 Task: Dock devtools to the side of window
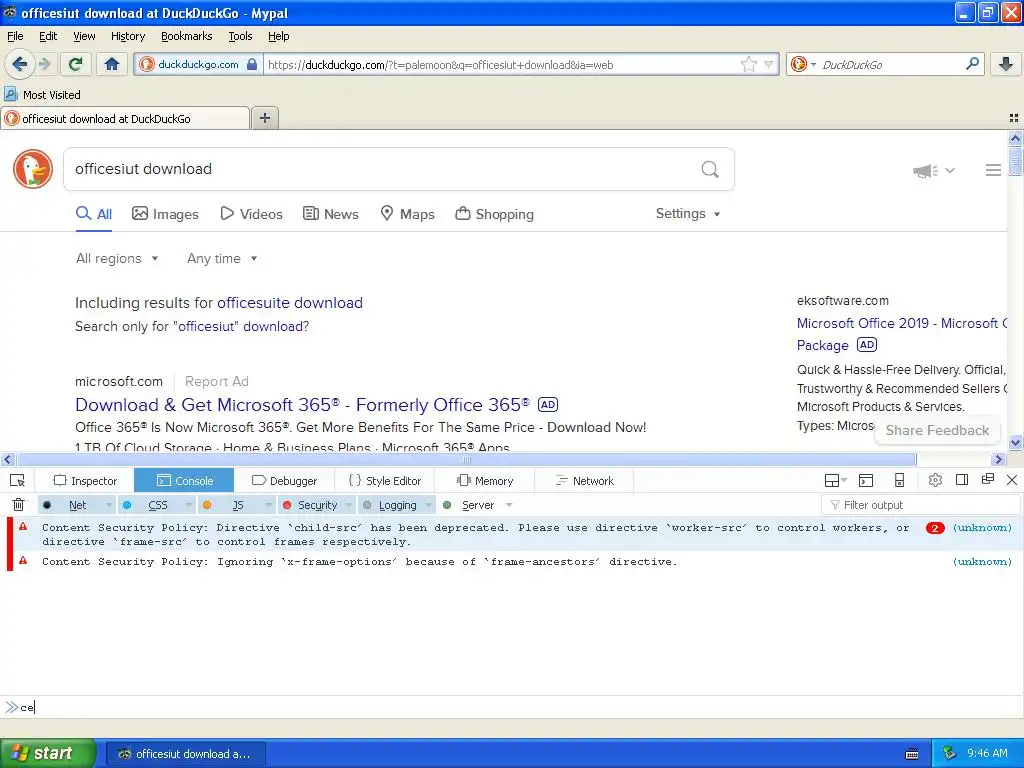tap(961, 480)
